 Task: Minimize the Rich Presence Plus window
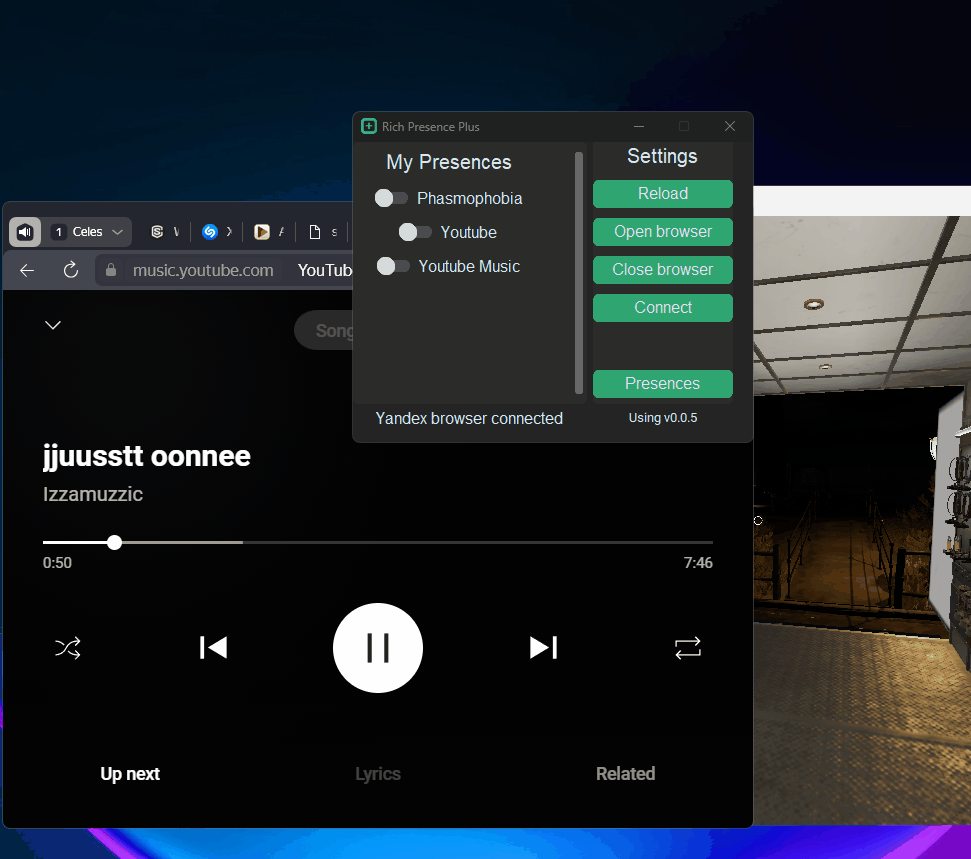[x=639, y=126]
